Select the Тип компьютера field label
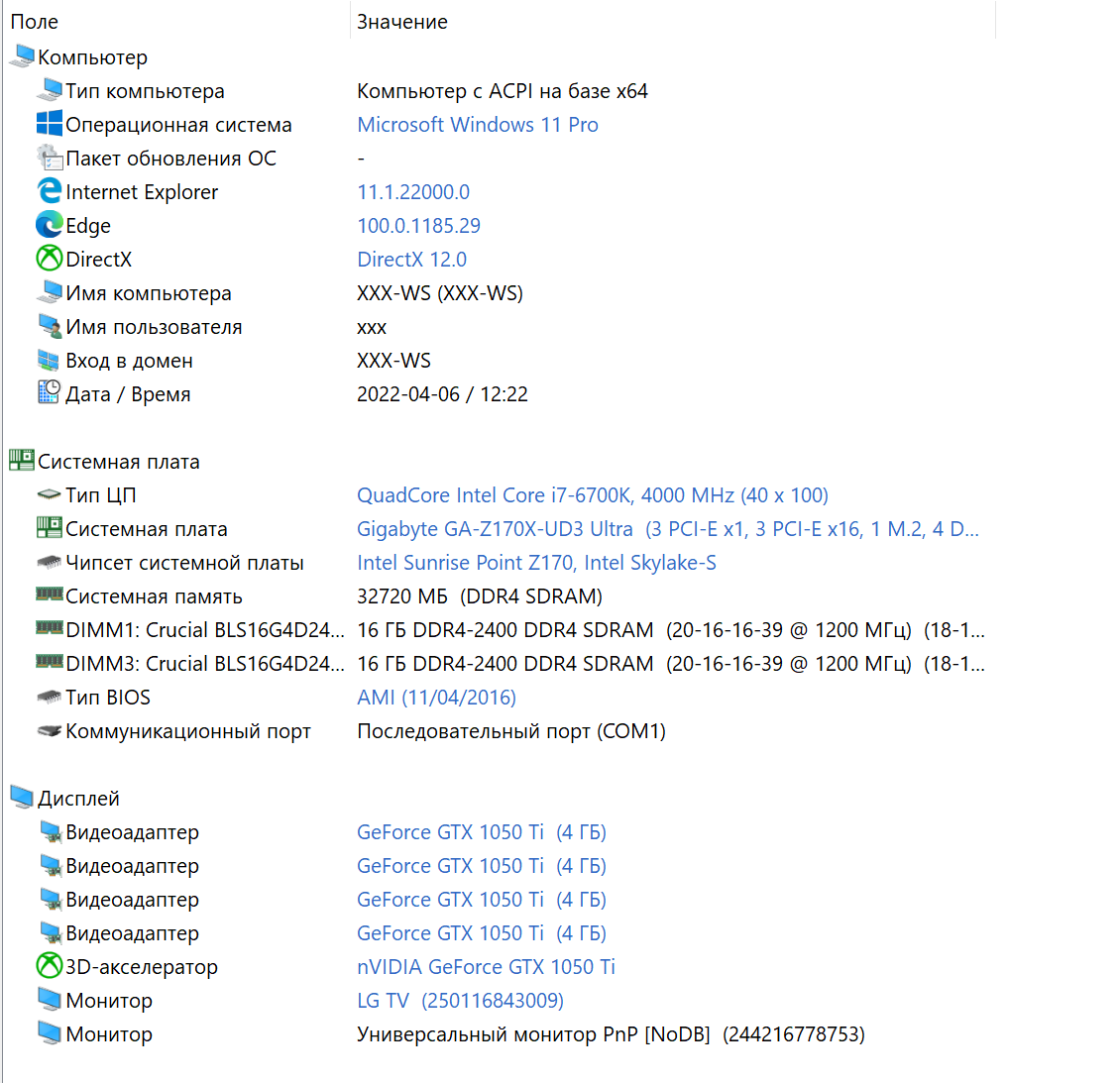The image size is (1120, 1083). [145, 91]
